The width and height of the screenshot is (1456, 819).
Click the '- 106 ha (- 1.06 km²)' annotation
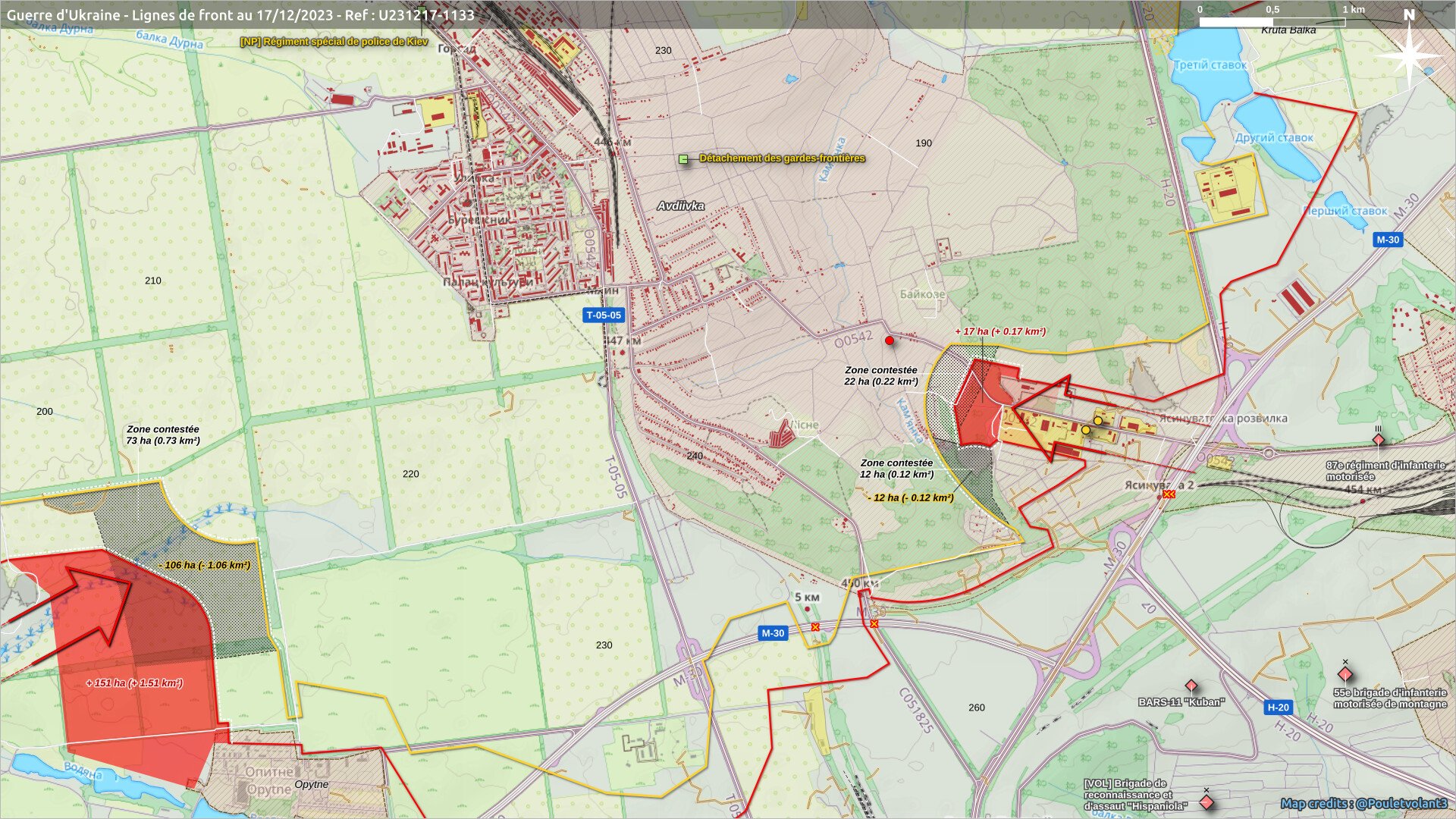pos(205,566)
